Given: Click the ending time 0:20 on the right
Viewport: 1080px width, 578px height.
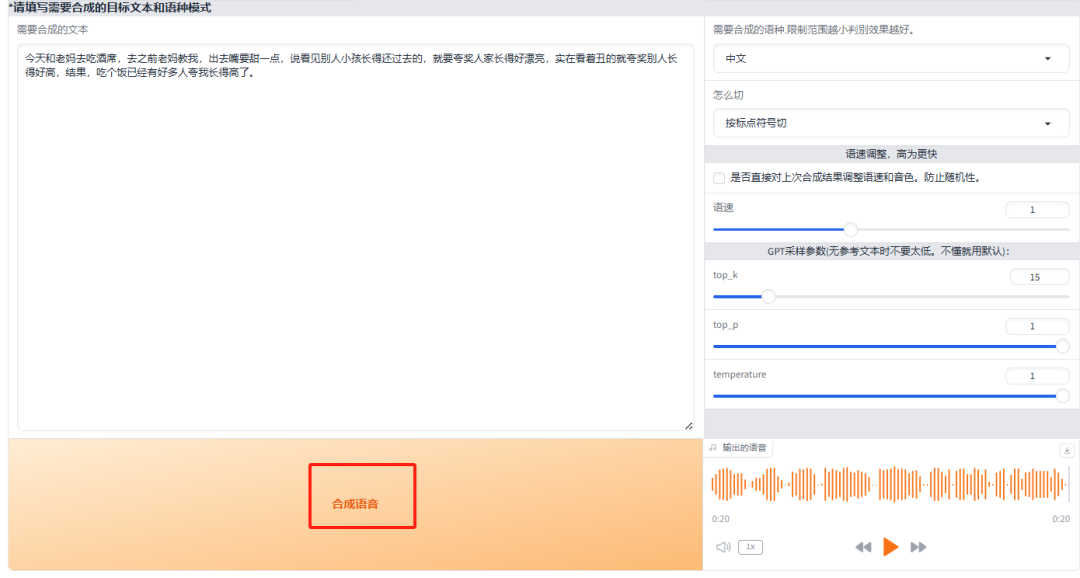Looking at the screenshot, I should (x=1061, y=519).
